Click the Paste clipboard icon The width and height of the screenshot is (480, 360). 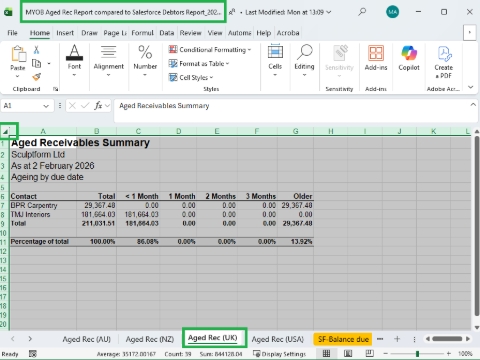coord(18,54)
